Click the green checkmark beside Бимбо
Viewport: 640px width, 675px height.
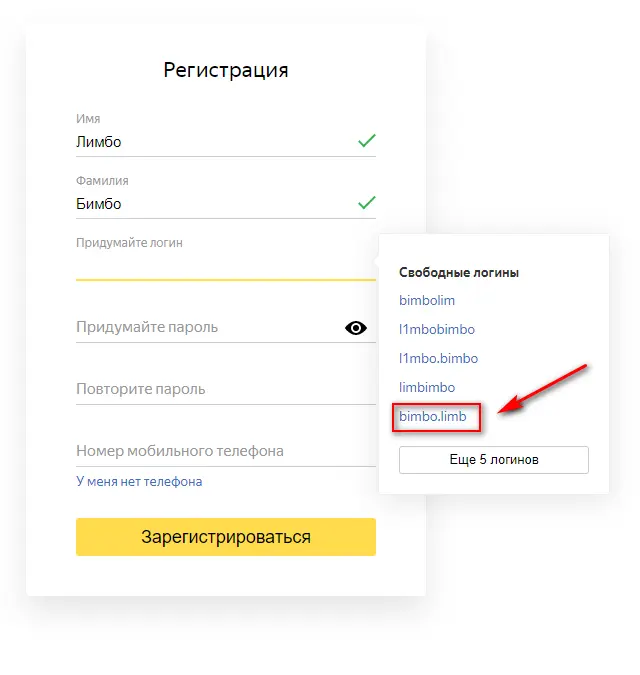point(367,202)
